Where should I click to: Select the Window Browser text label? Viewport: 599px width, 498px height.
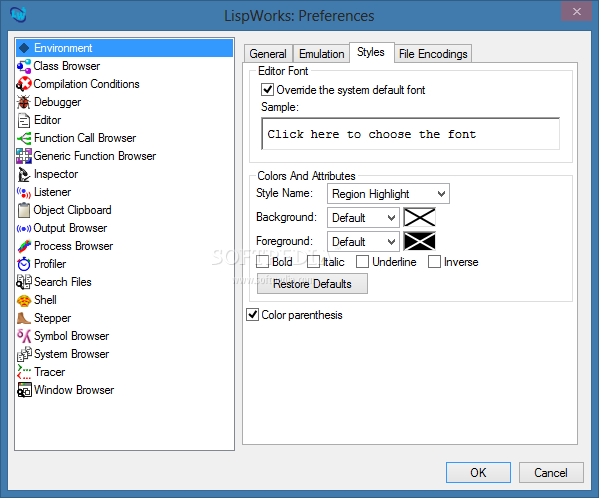click(x=74, y=390)
